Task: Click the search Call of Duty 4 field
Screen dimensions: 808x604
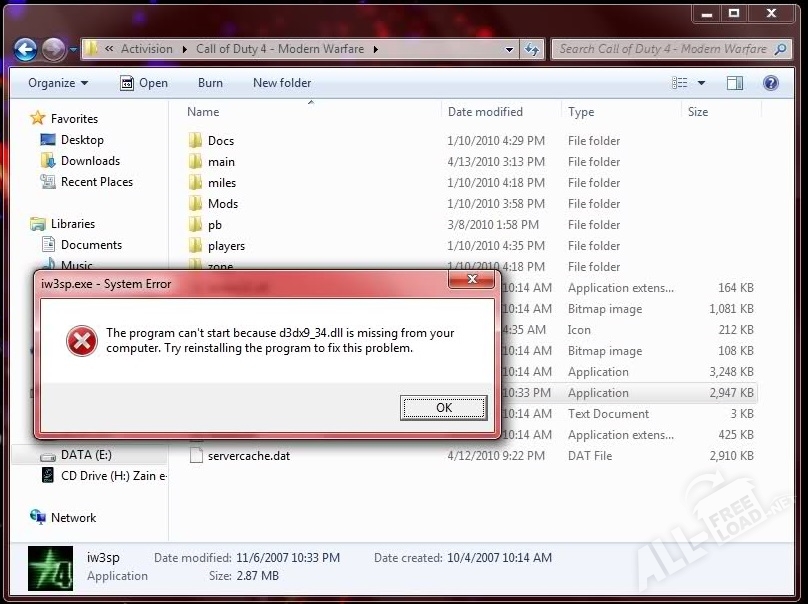Action: point(663,49)
